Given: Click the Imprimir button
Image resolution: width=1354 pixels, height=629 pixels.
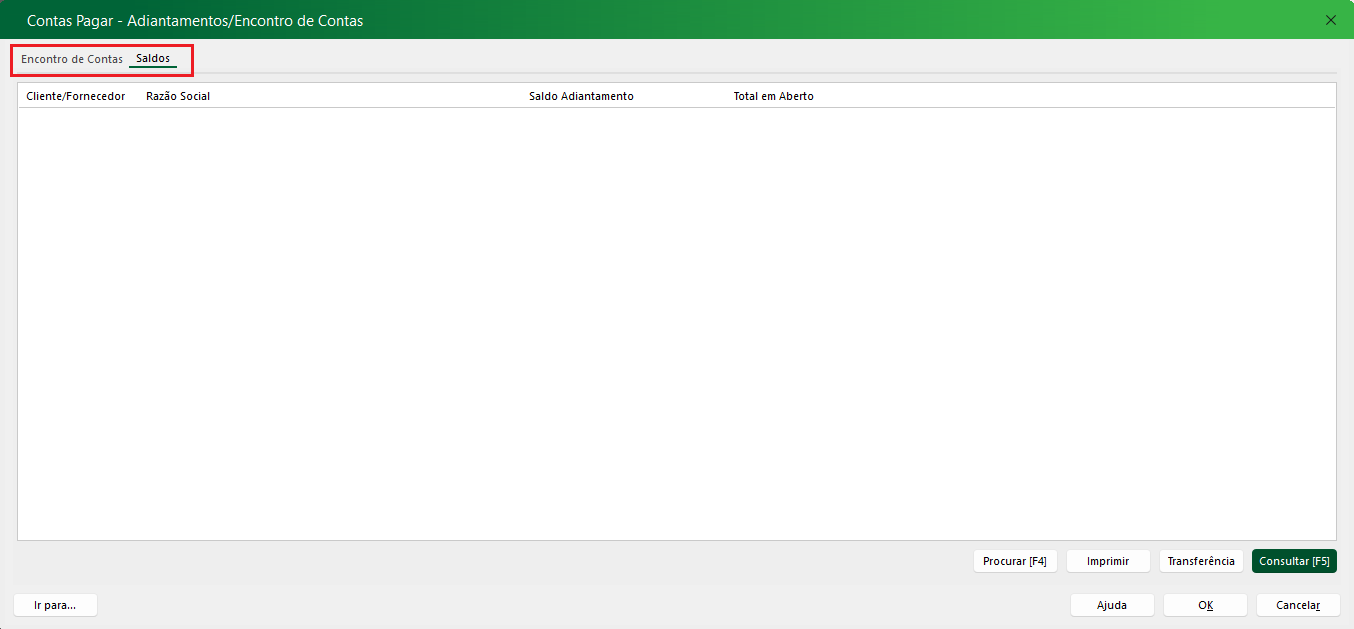Looking at the screenshot, I should click(1108, 561).
